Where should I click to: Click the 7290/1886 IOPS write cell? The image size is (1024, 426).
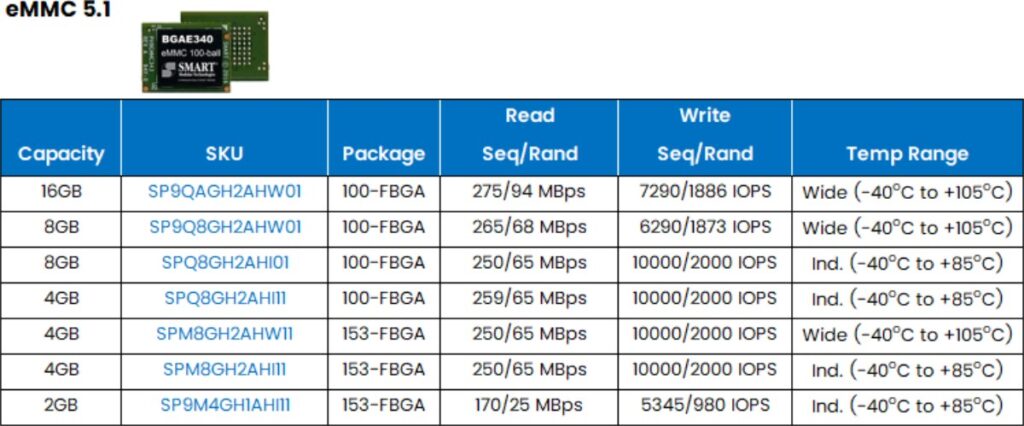tap(705, 191)
